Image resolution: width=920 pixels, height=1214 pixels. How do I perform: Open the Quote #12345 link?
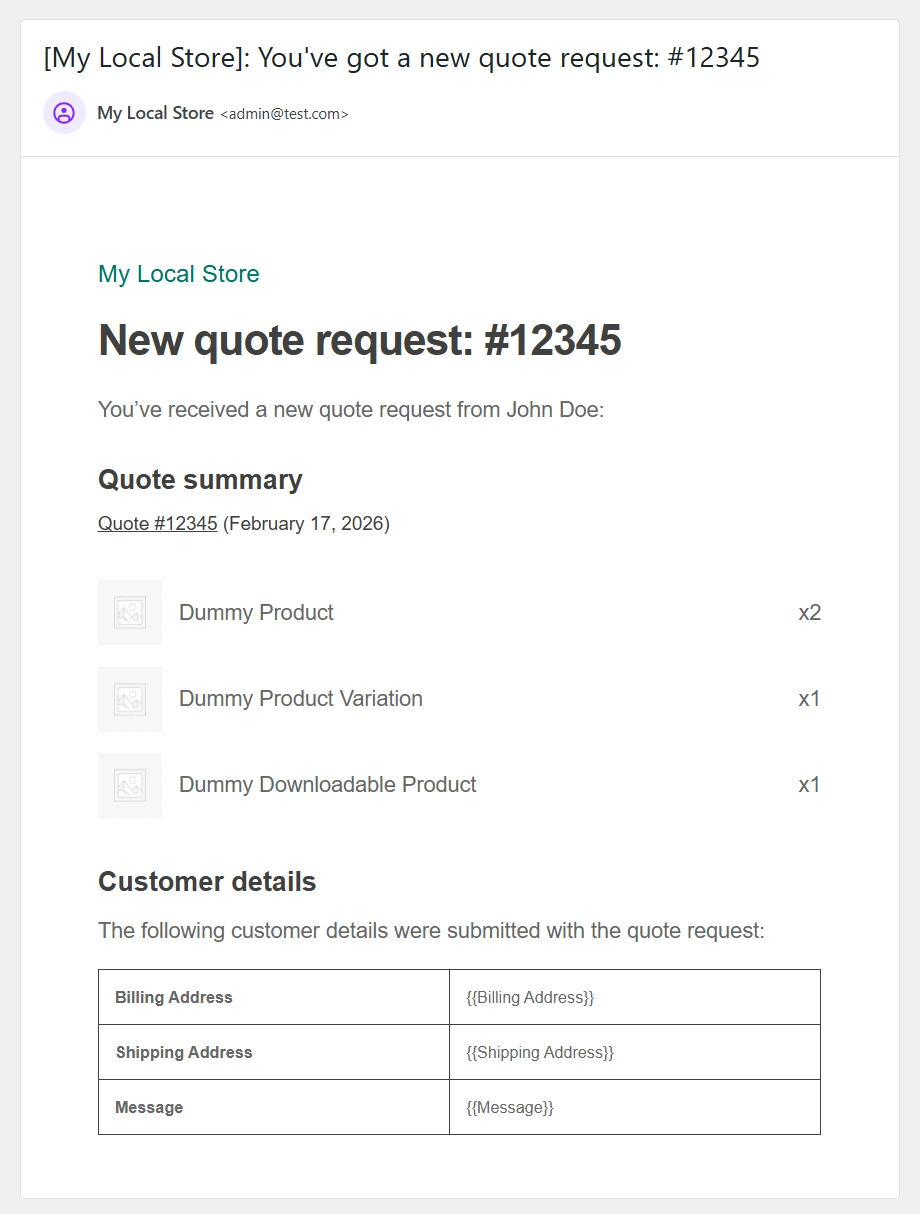tap(157, 523)
